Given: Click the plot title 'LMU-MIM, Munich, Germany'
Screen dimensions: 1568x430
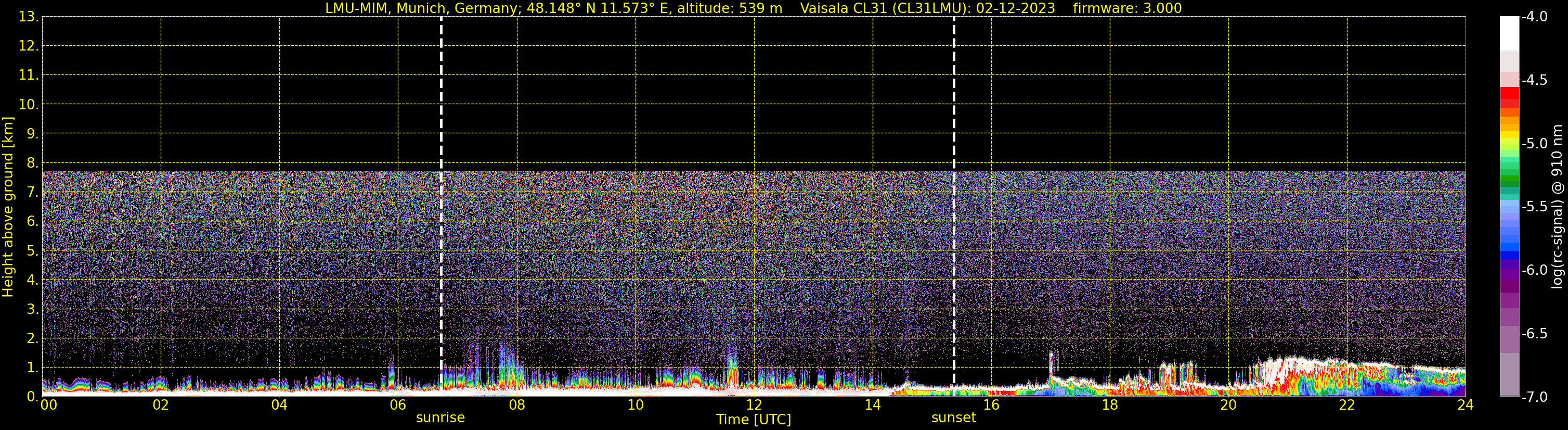Looking at the screenshot, I should [x=420, y=8].
